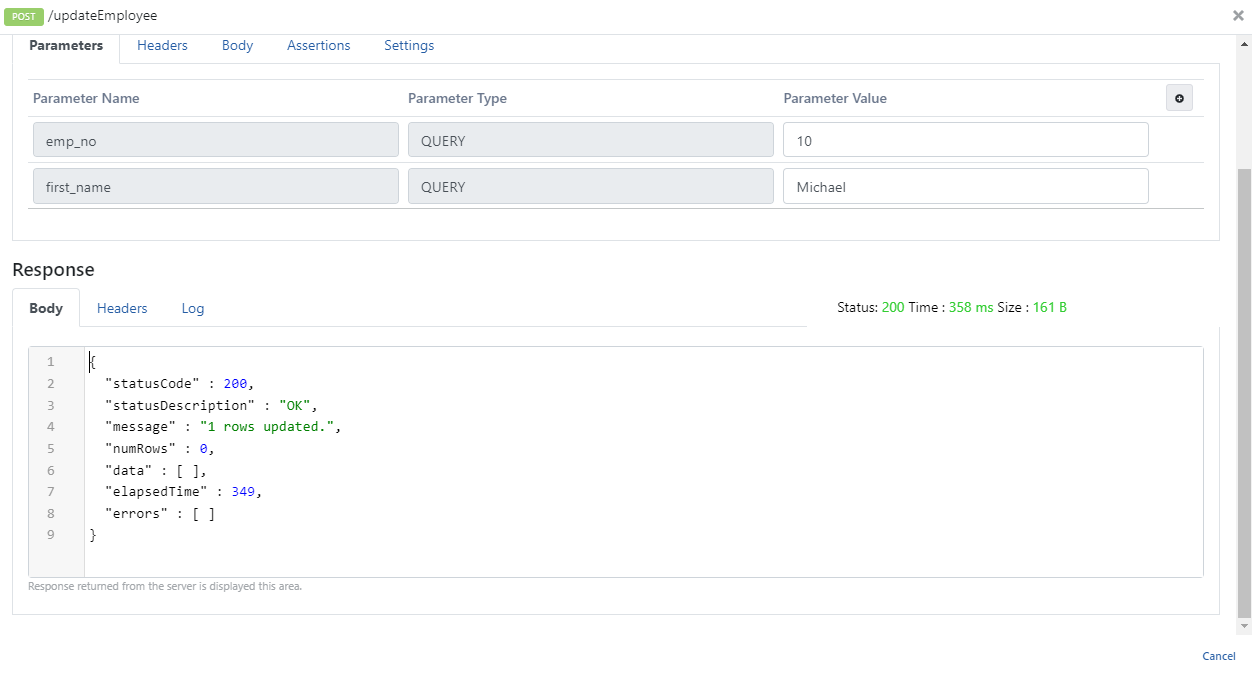Open the Settings tab

(409, 46)
